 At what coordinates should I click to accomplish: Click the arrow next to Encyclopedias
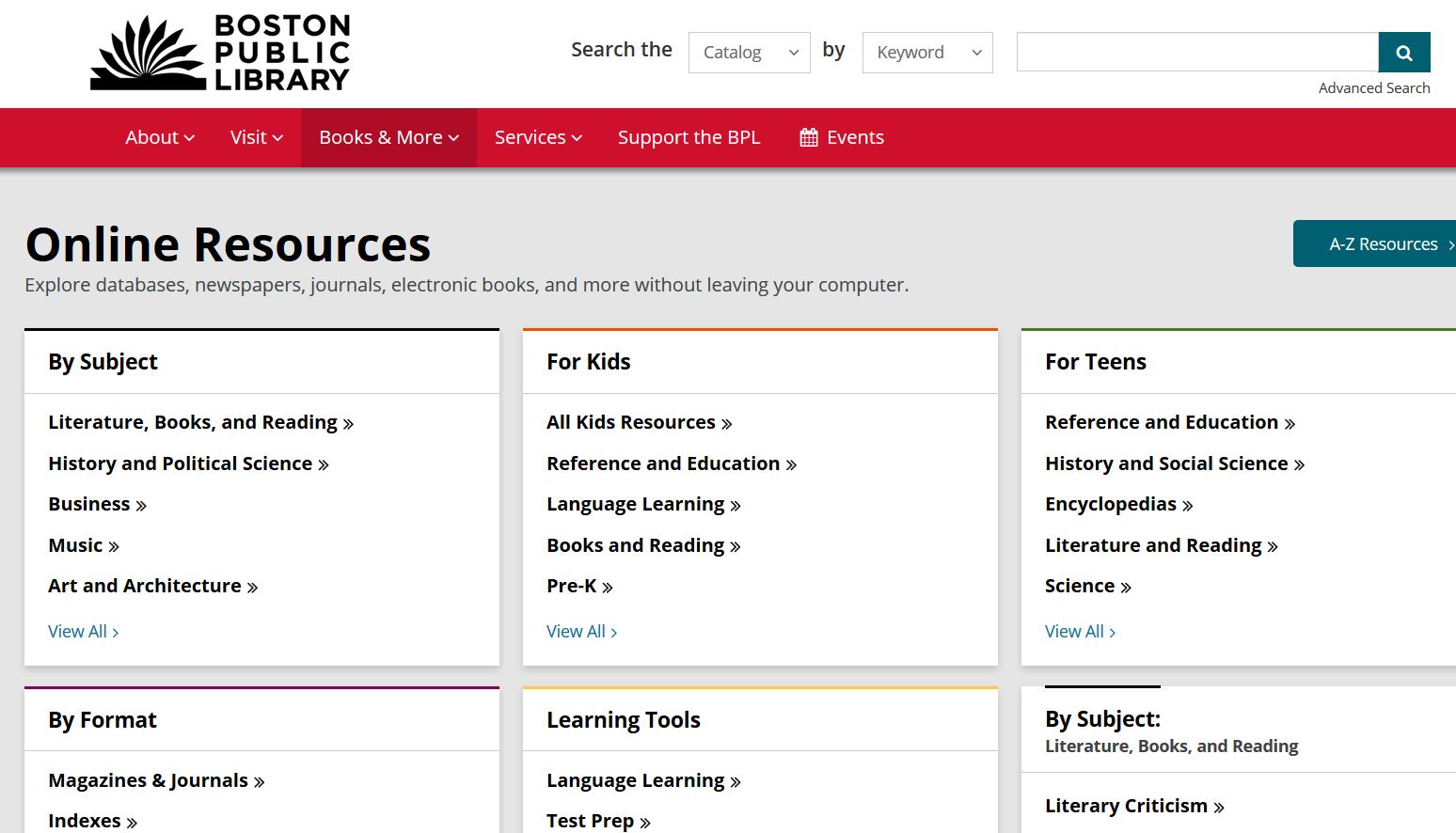tap(1187, 504)
